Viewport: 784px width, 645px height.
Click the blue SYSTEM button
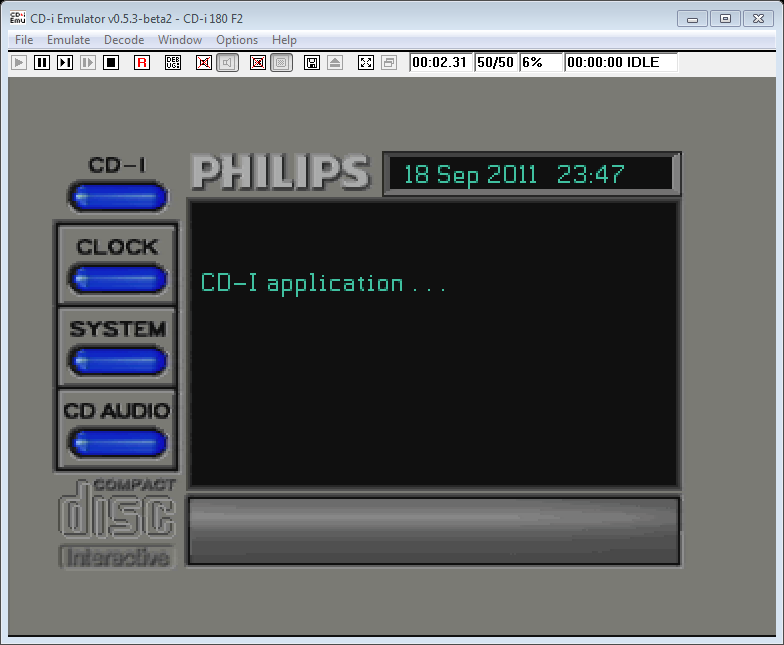[118, 360]
